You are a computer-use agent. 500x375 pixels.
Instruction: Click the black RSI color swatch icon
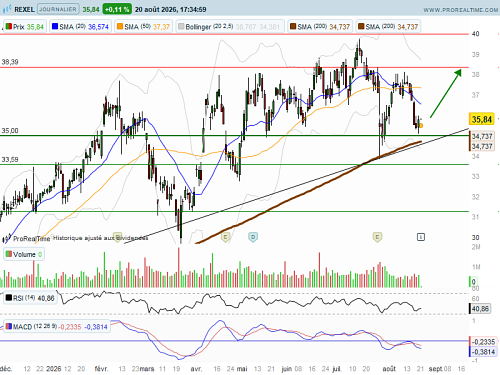9,297
